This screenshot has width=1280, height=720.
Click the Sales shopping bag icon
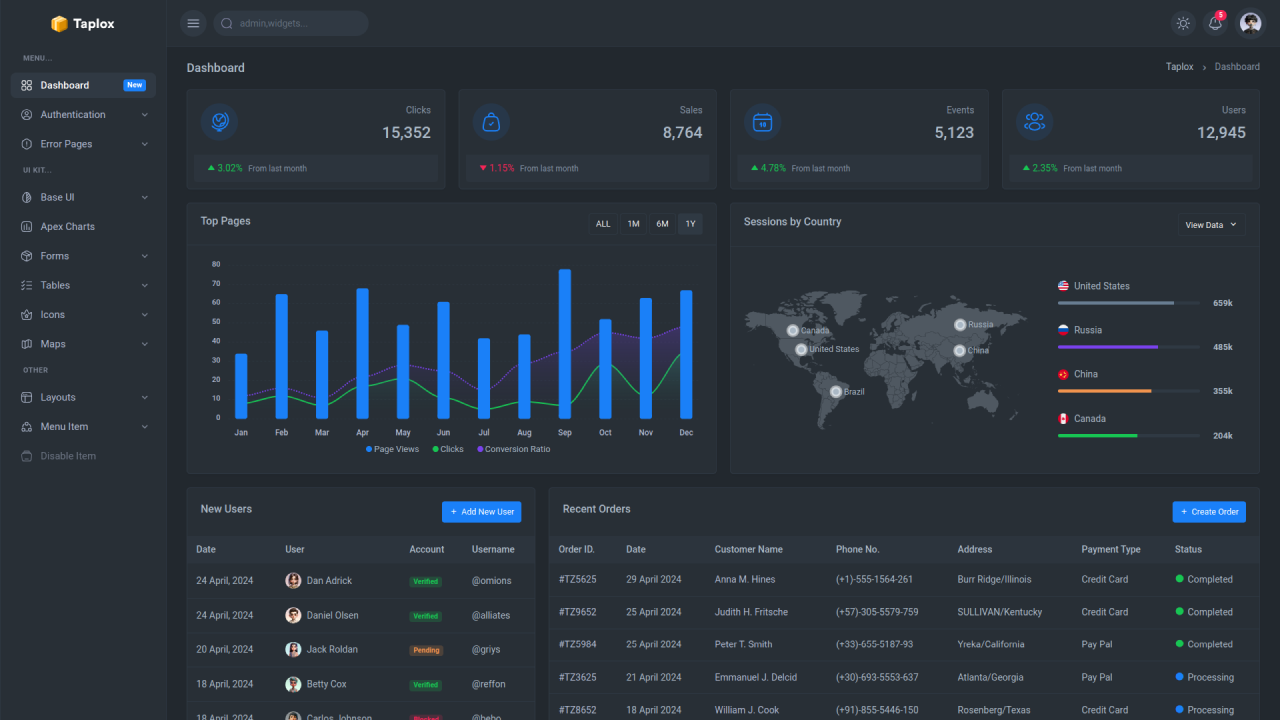[491, 122]
